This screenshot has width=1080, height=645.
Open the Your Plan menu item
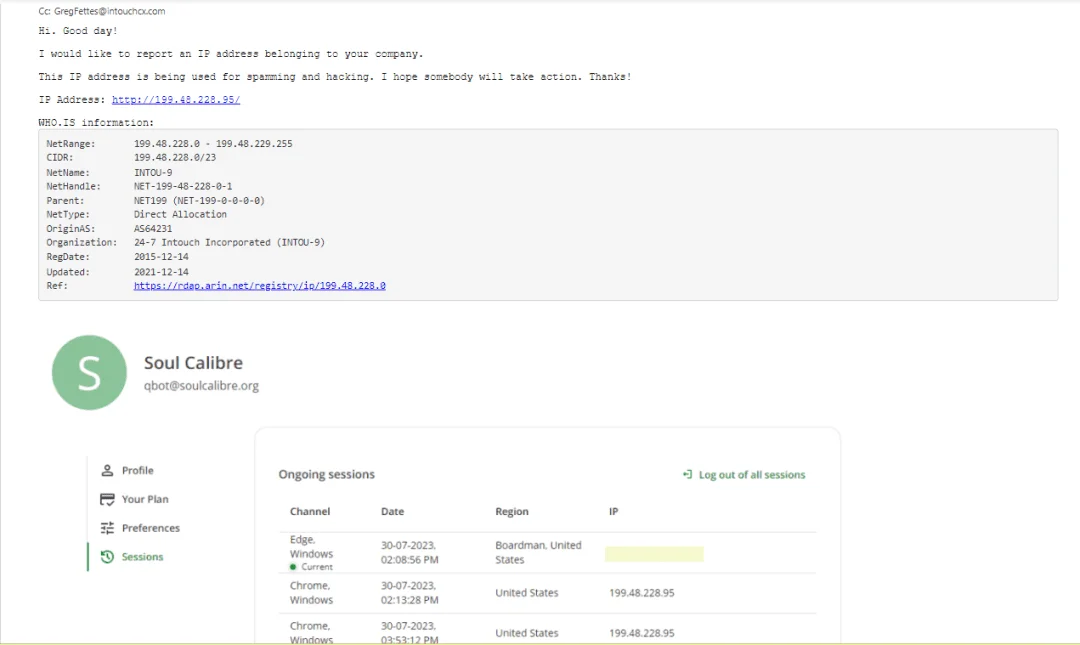pyautogui.click(x=145, y=500)
